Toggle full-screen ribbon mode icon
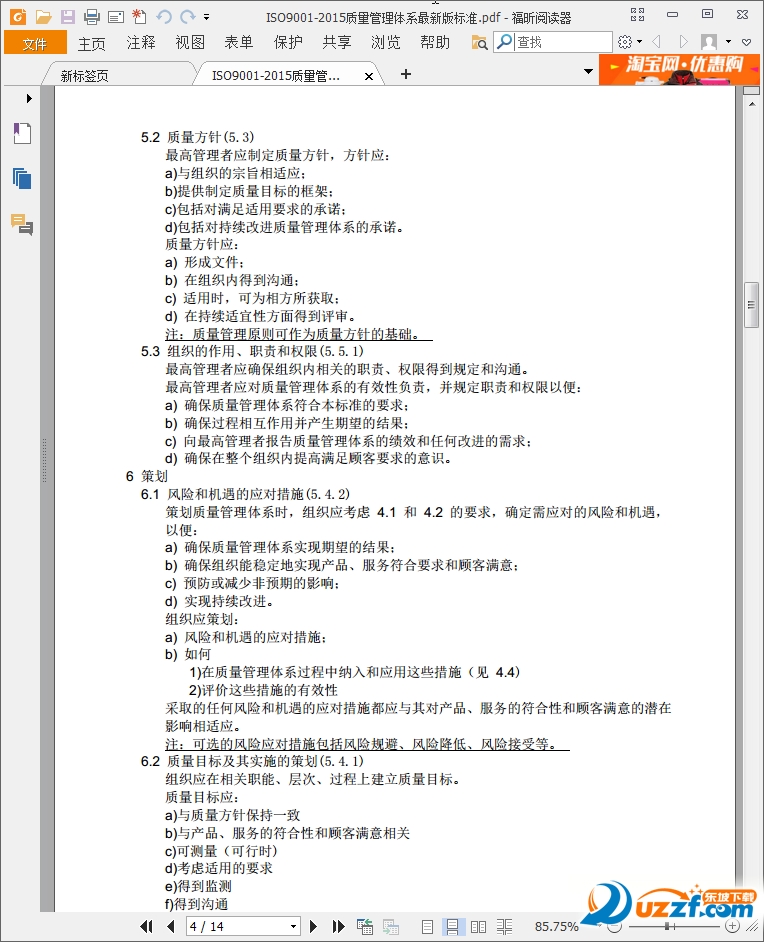 click(x=637, y=15)
